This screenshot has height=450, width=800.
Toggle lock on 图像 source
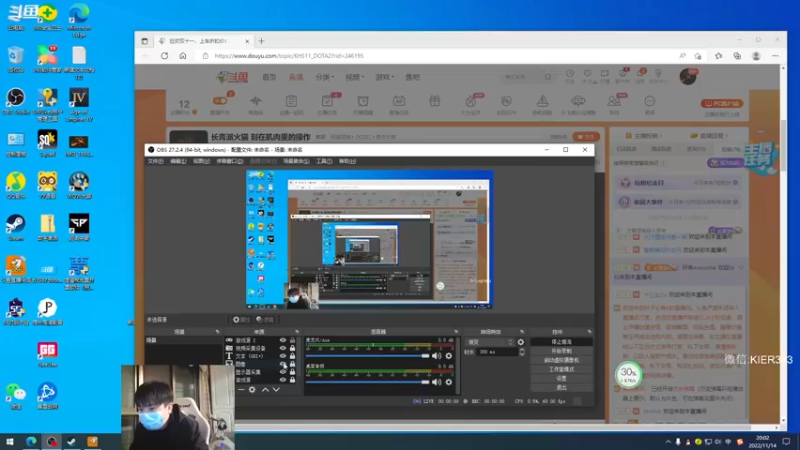(292, 364)
